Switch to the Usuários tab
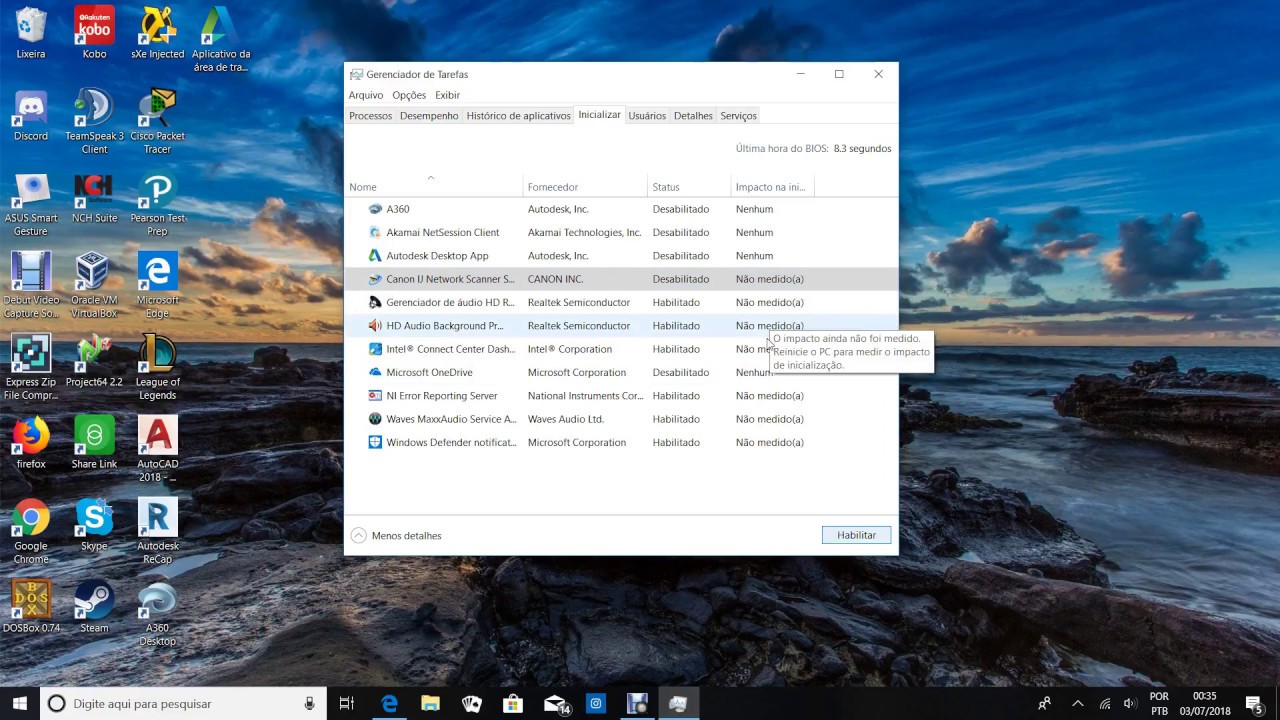 647,115
